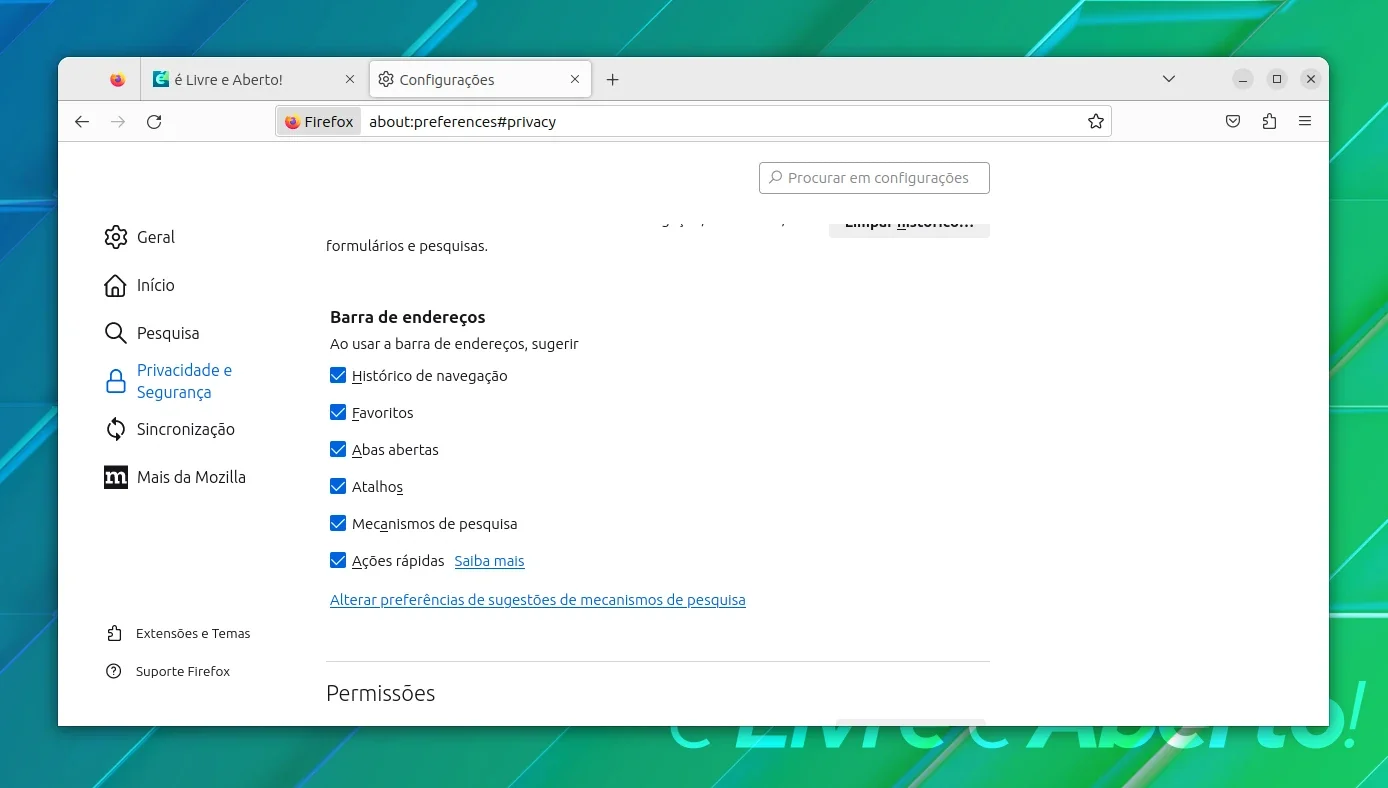Click the Privacidade padlock icon
Image resolution: width=1388 pixels, height=788 pixels.
coord(116,382)
